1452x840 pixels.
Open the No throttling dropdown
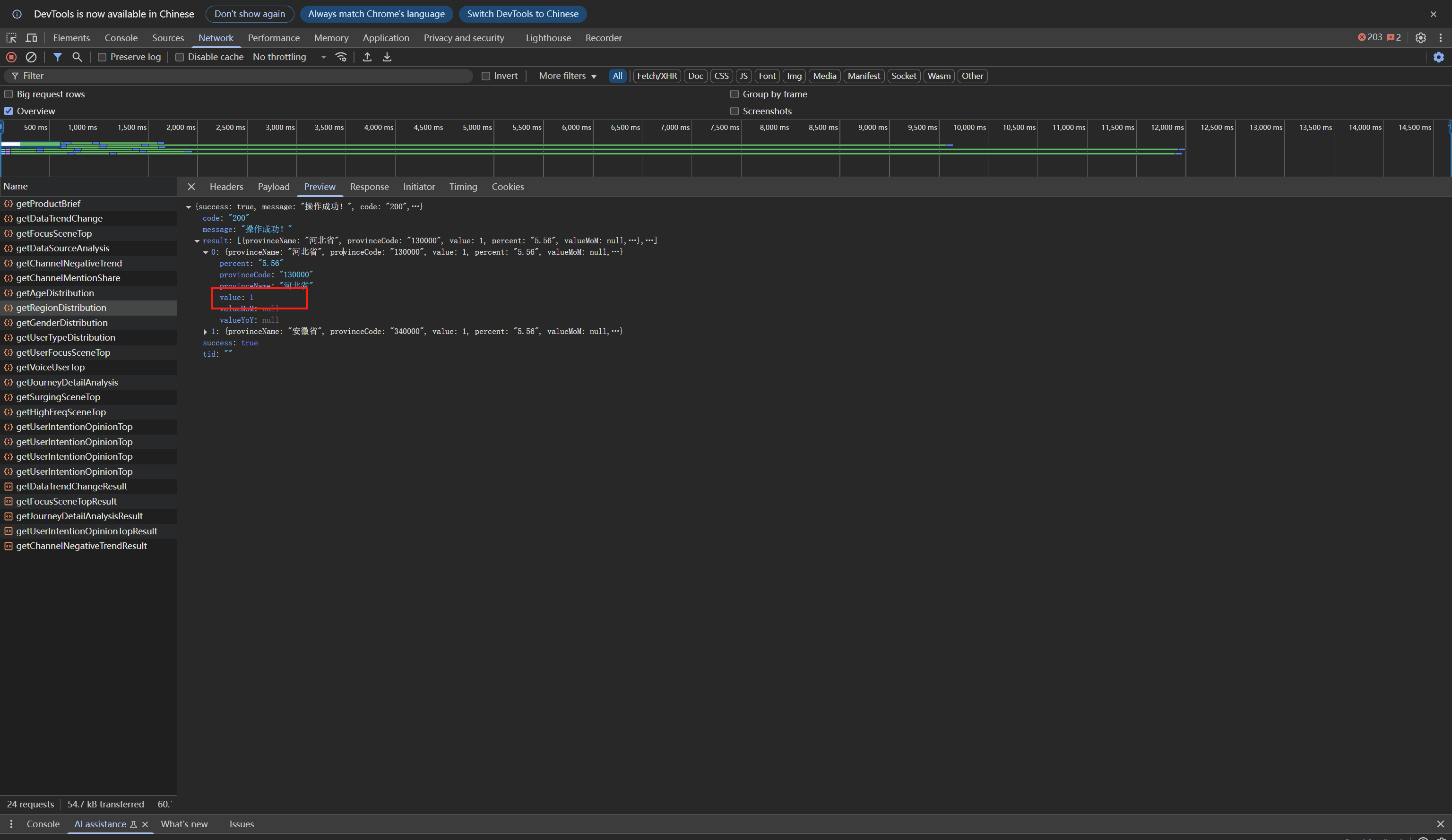click(x=289, y=57)
